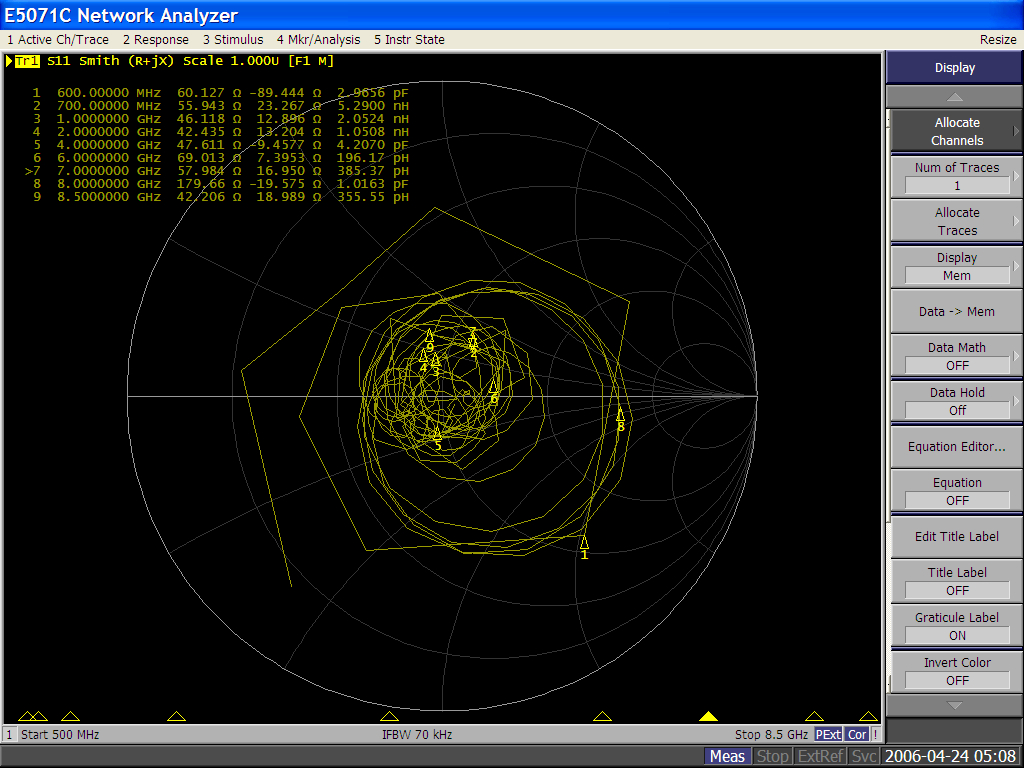Screen dimensions: 1024x768
Task: Click the Meas status indicator
Action: coord(727,756)
